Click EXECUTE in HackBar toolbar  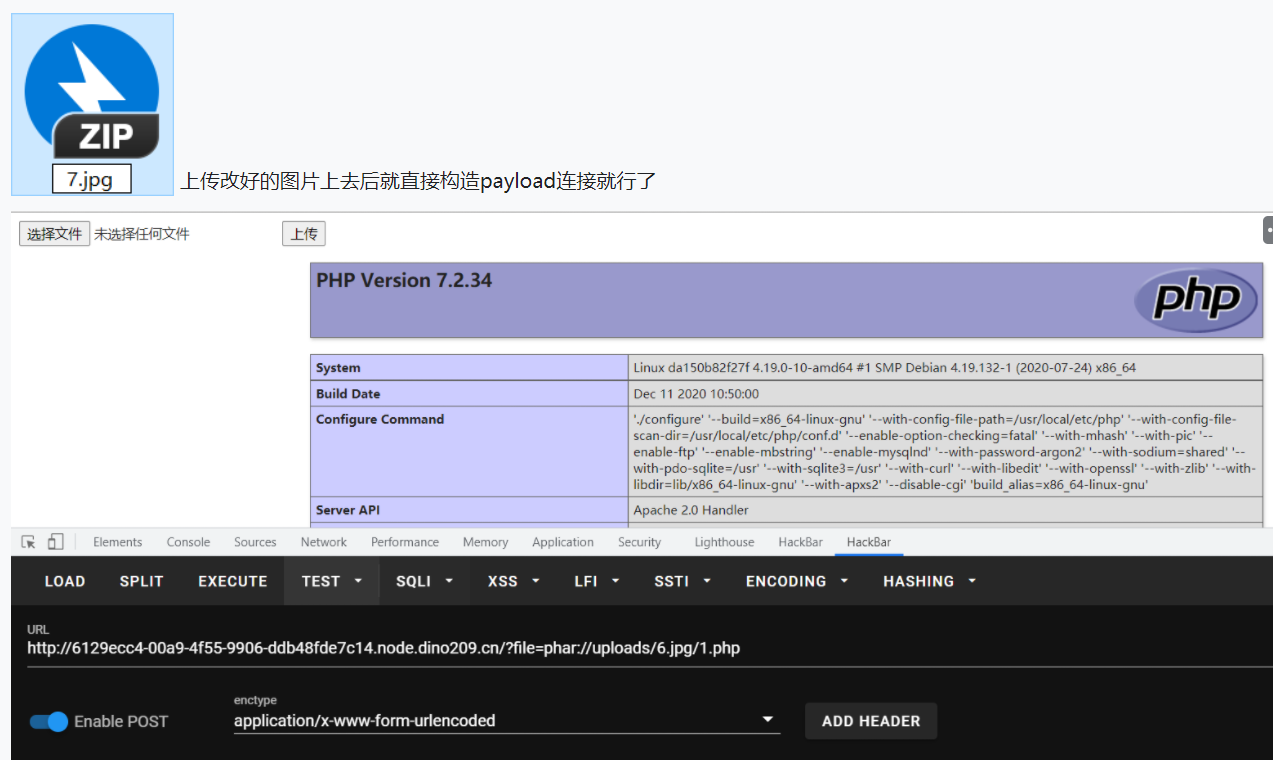coord(233,581)
